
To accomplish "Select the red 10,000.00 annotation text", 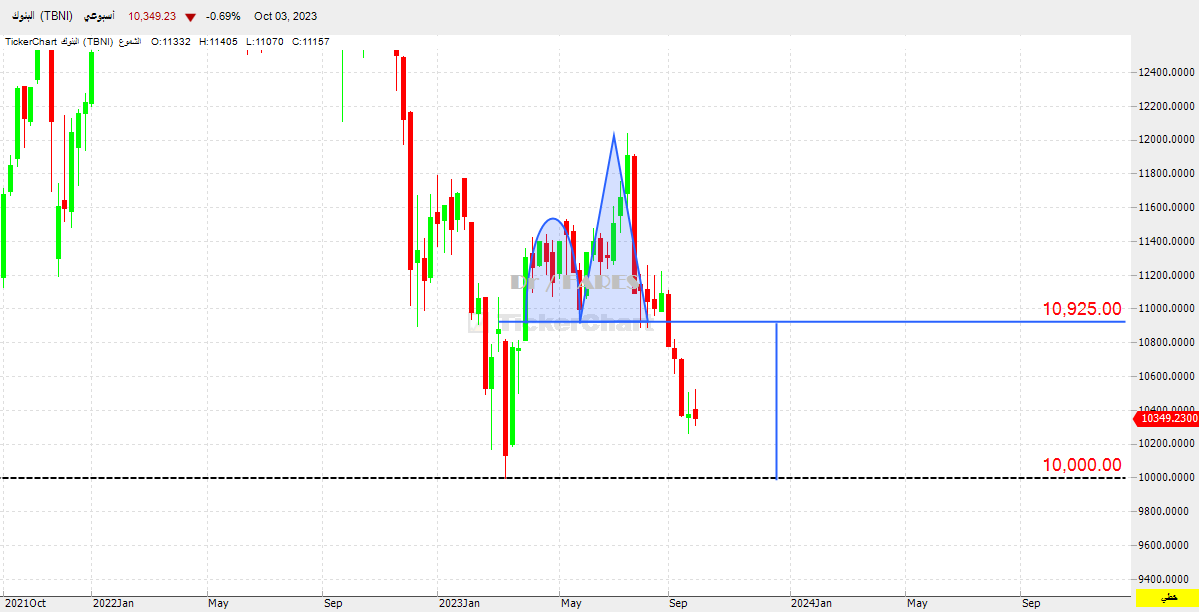I will (x=1082, y=465).
